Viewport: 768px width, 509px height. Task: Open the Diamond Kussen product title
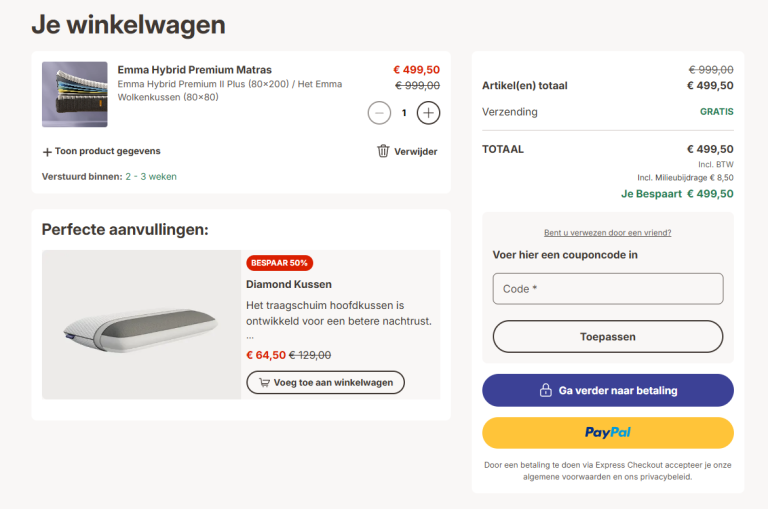(x=289, y=284)
